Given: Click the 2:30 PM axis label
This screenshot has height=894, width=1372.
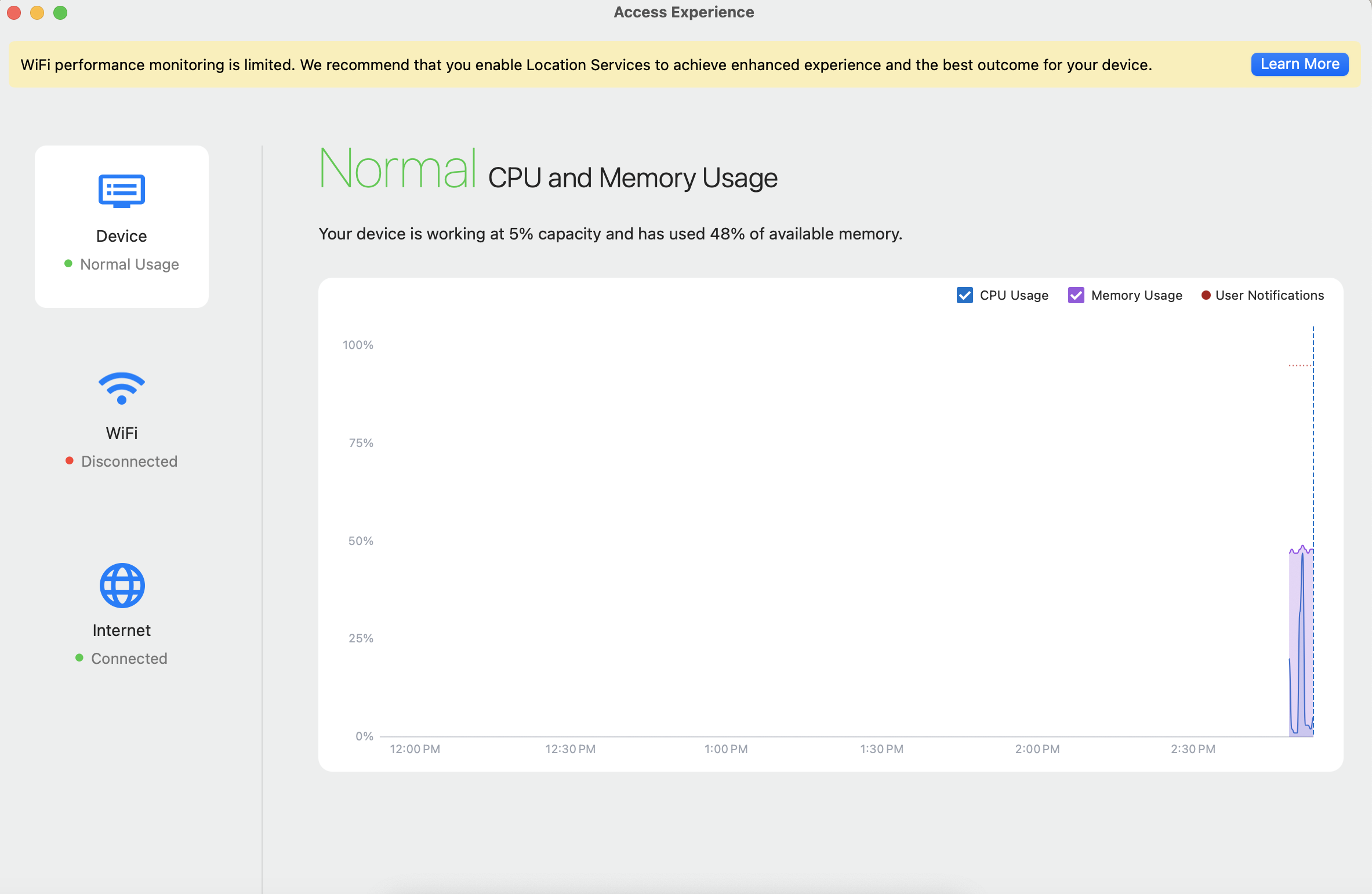Looking at the screenshot, I should (x=1192, y=749).
